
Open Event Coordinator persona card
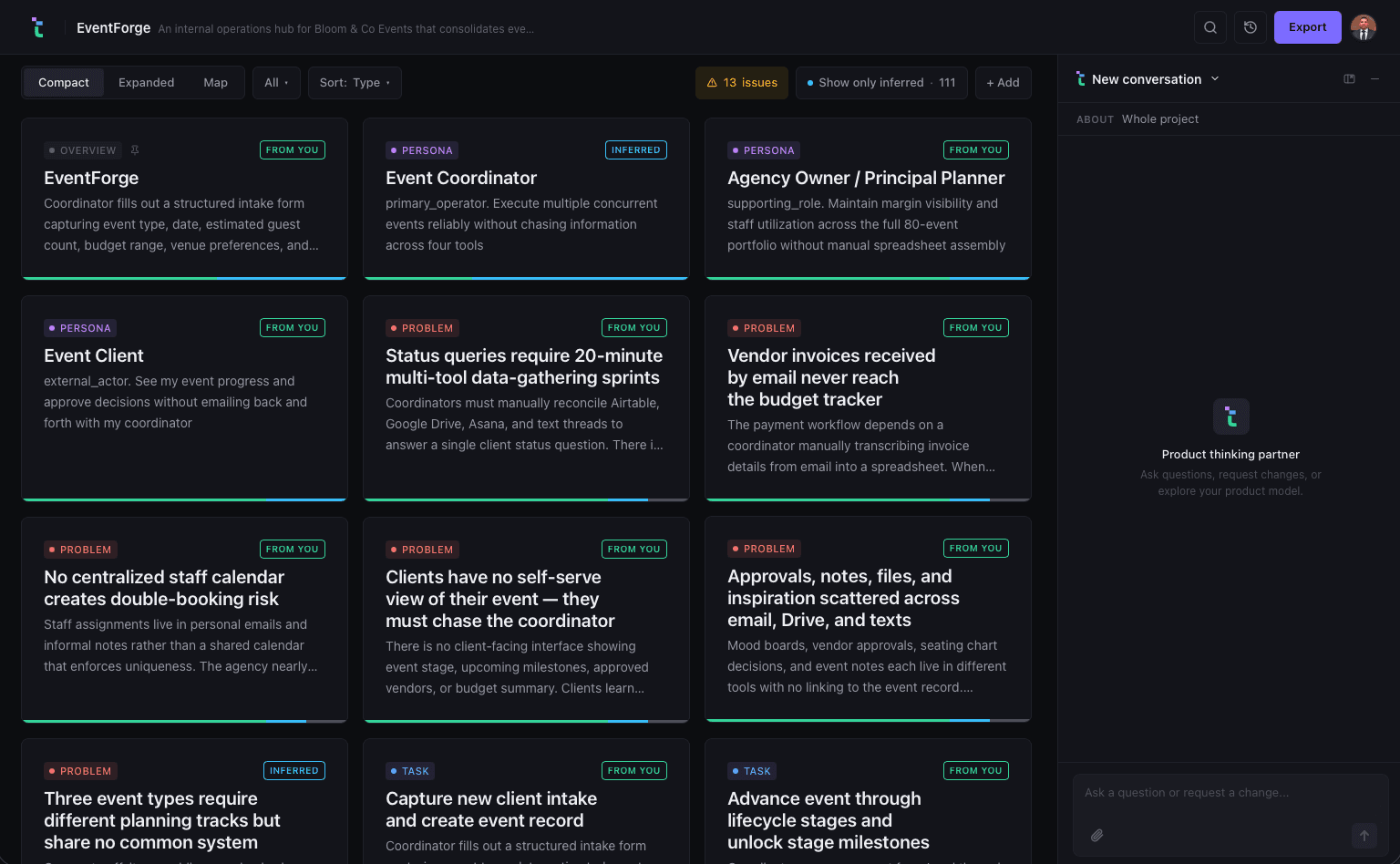point(526,199)
